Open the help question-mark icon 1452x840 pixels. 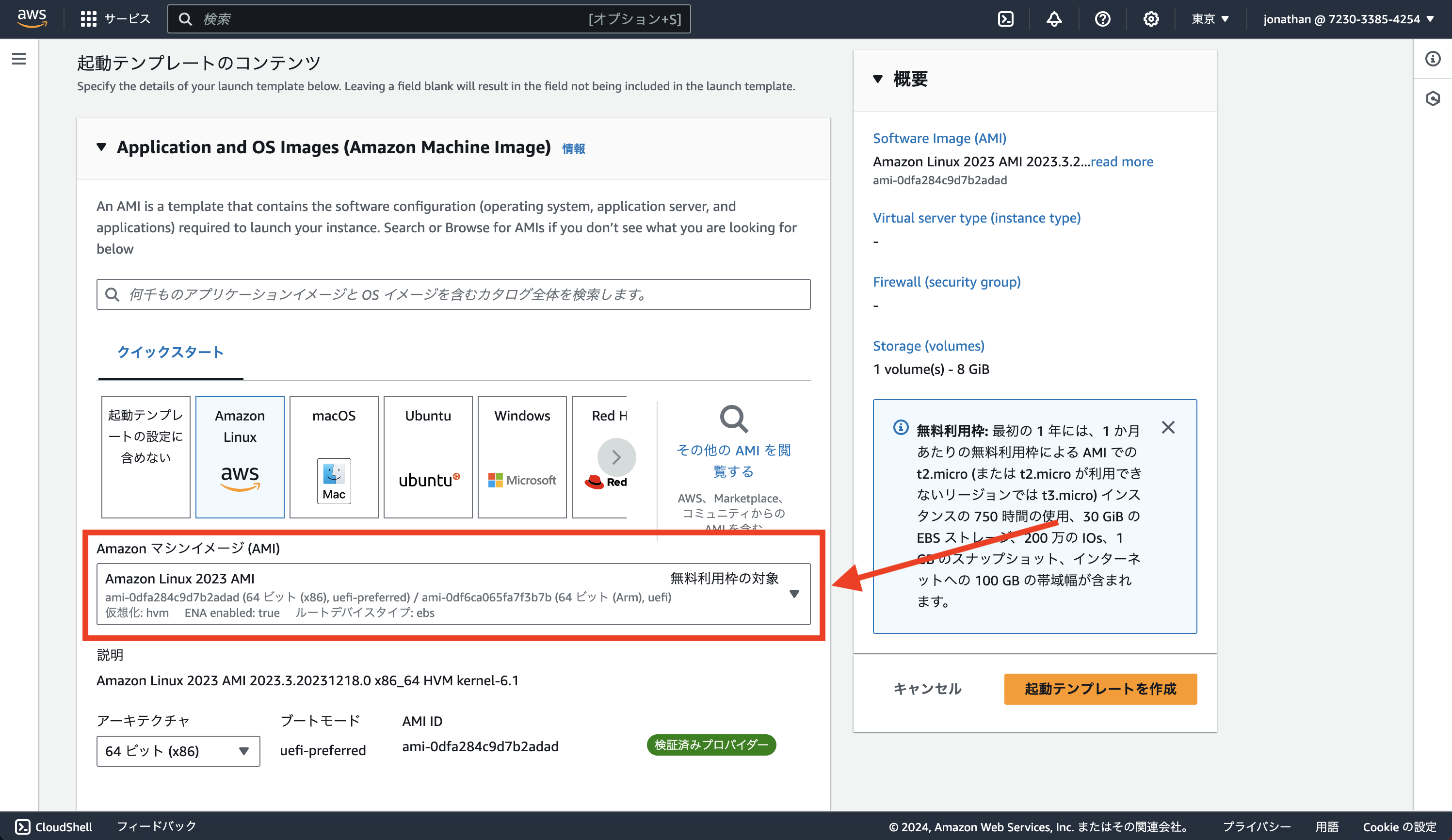click(x=1102, y=18)
